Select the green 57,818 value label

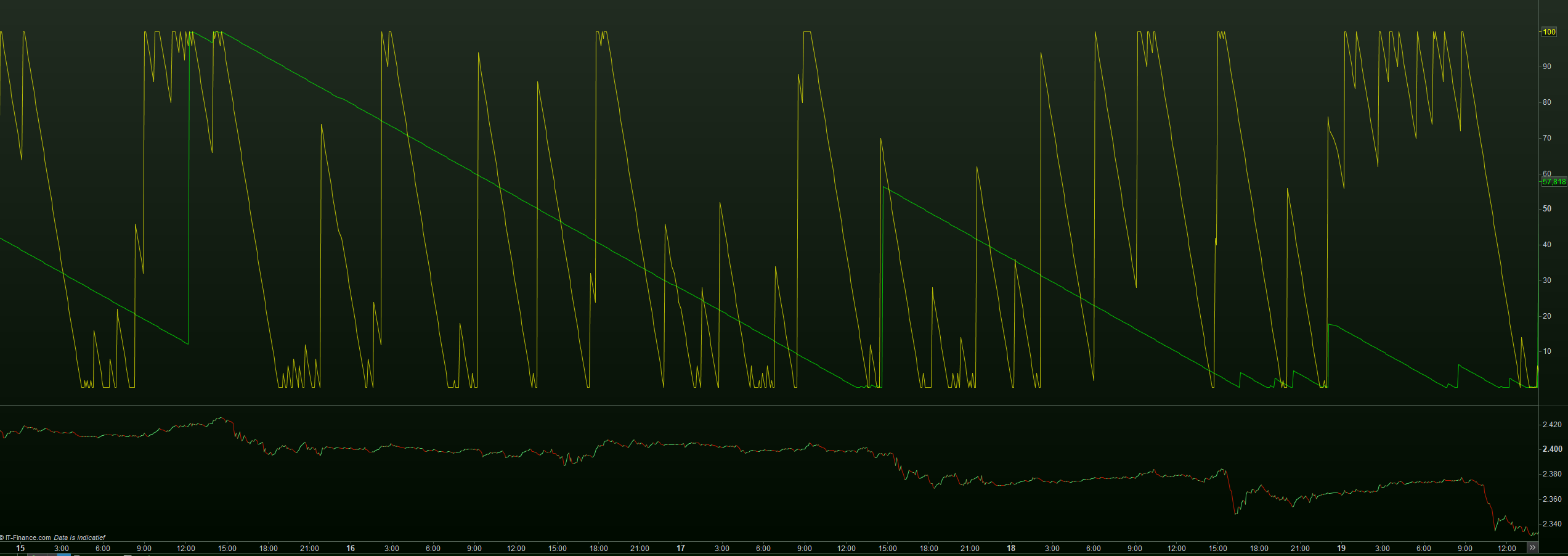1554,182
